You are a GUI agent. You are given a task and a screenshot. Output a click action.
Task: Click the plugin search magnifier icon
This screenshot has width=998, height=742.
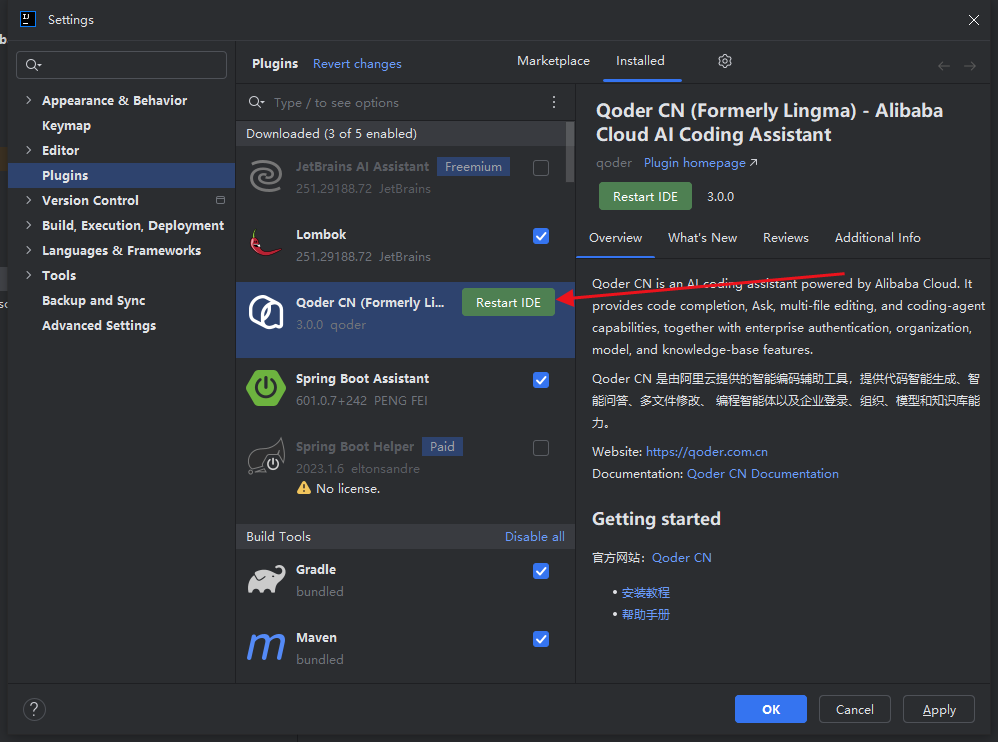point(256,102)
